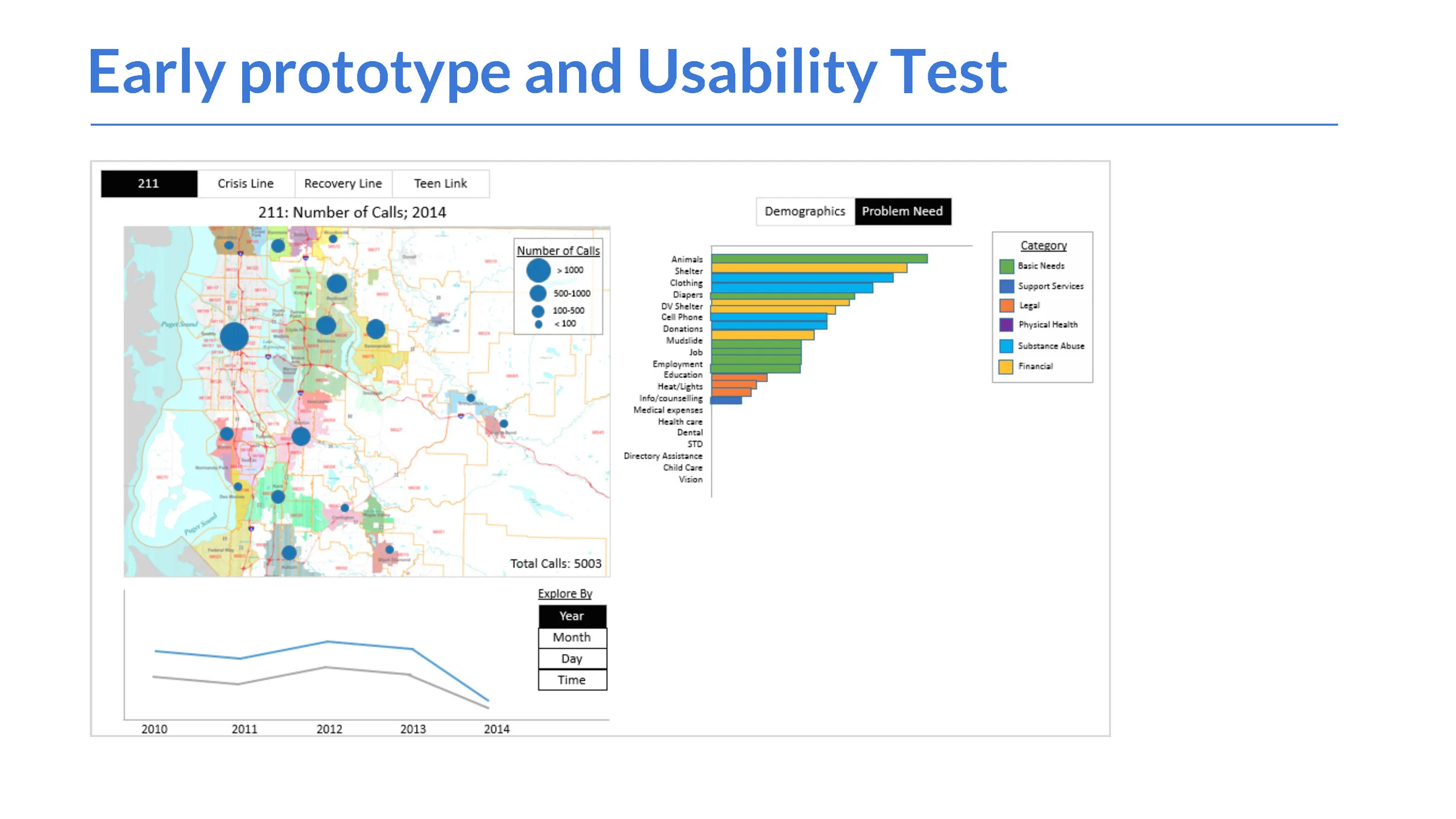1456x819 pixels.
Task: Show the Demographics view
Action: (x=804, y=211)
